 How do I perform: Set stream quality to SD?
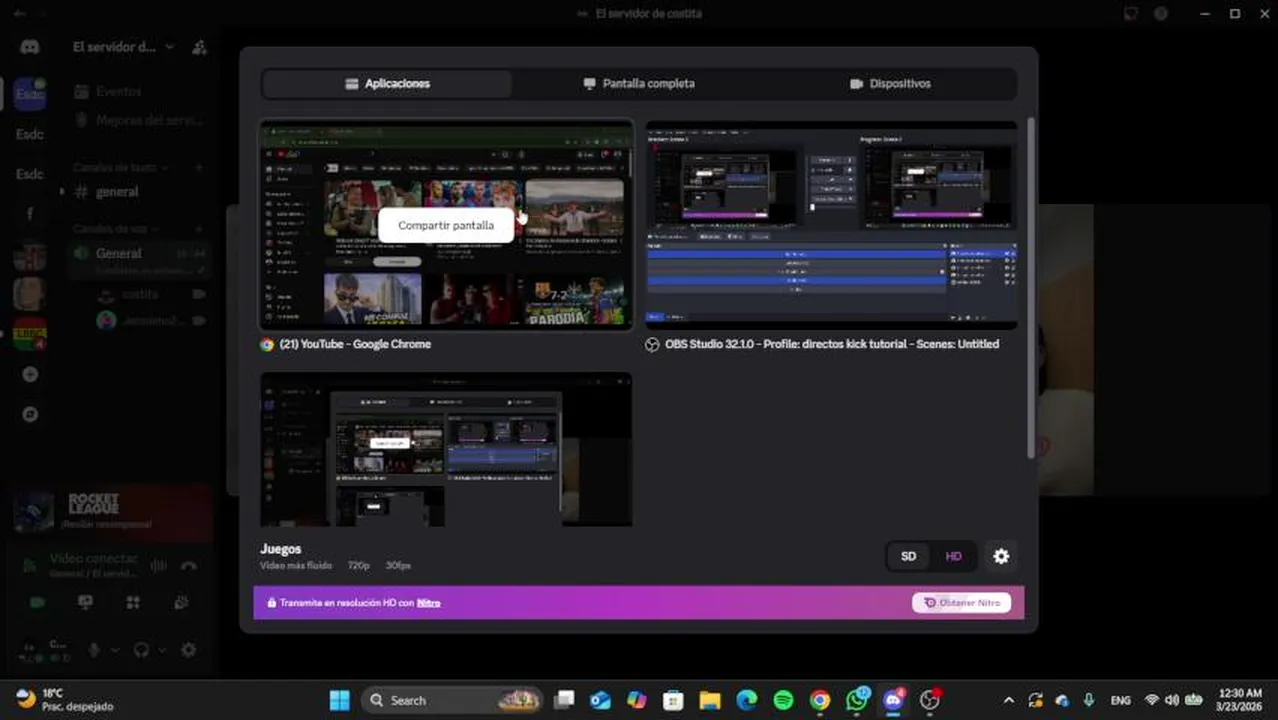(908, 557)
